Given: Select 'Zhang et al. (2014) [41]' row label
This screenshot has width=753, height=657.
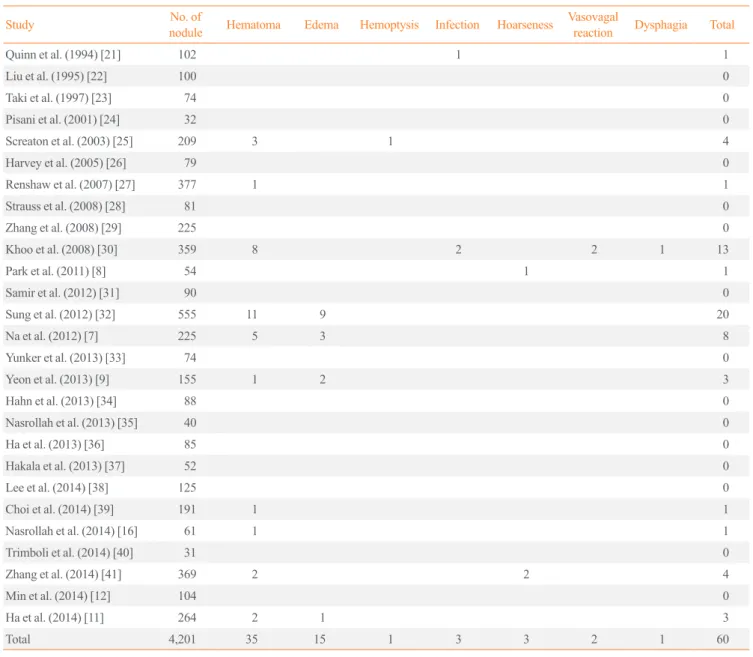Looking at the screenshot, I should (x=63, y=574).
